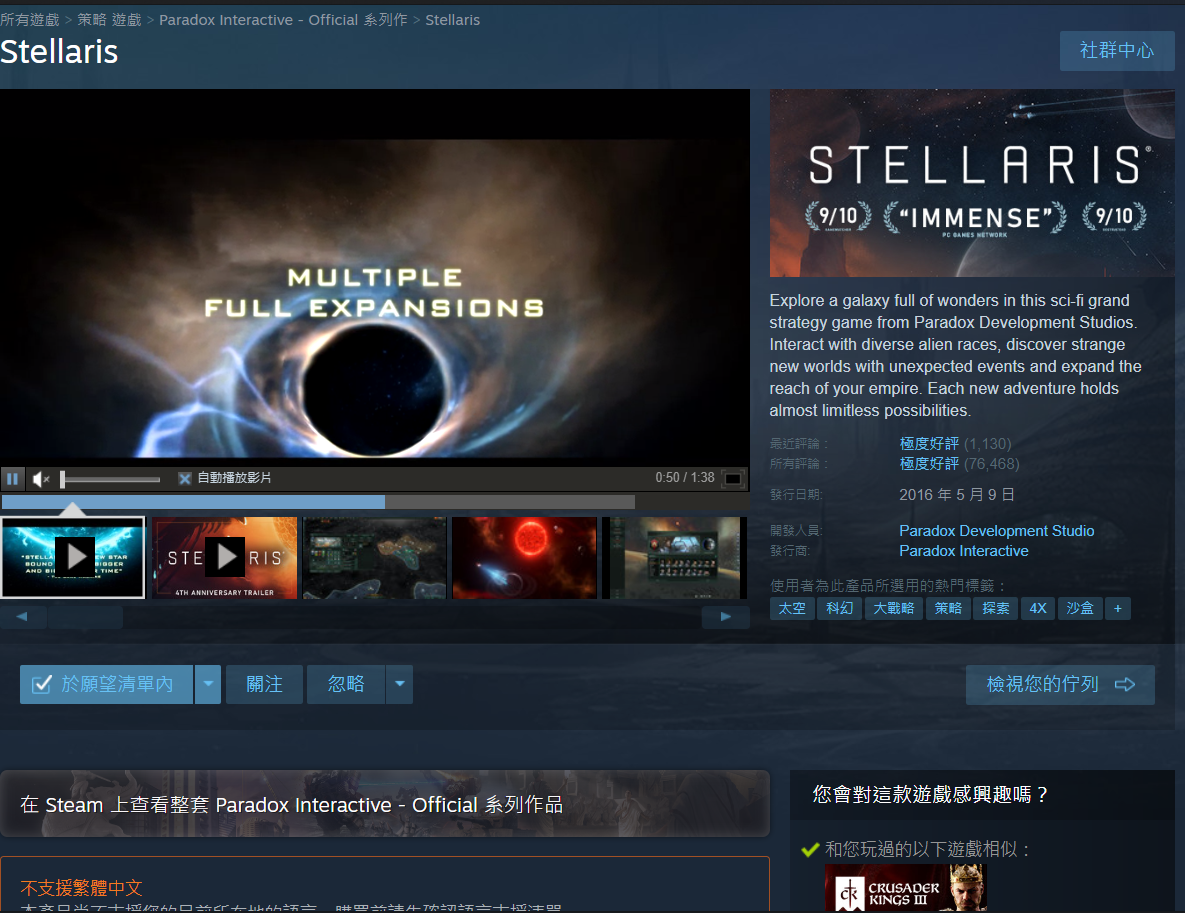This screenshot has width=1185, height=913.
Task: Expand the wishlist dropdown arrow
Action: [x=208, y=685]
